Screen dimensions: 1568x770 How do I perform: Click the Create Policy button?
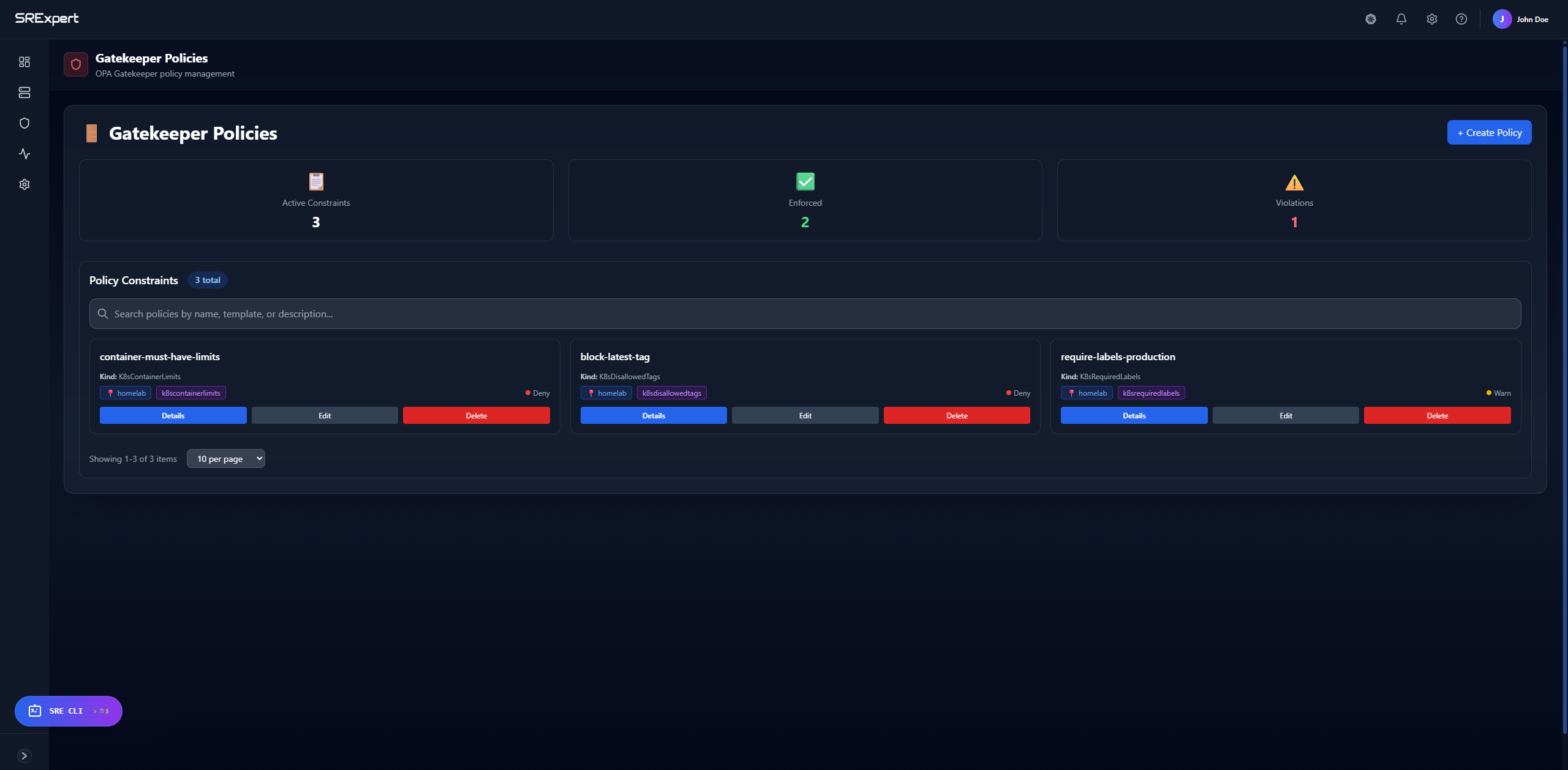click(x=1489, y=132)
